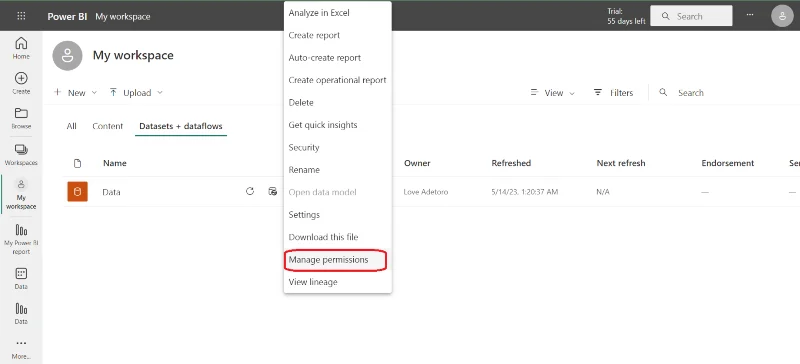This screenshot has width=800, height=364.
Task: Choose Create operational report
Action: 338,80
